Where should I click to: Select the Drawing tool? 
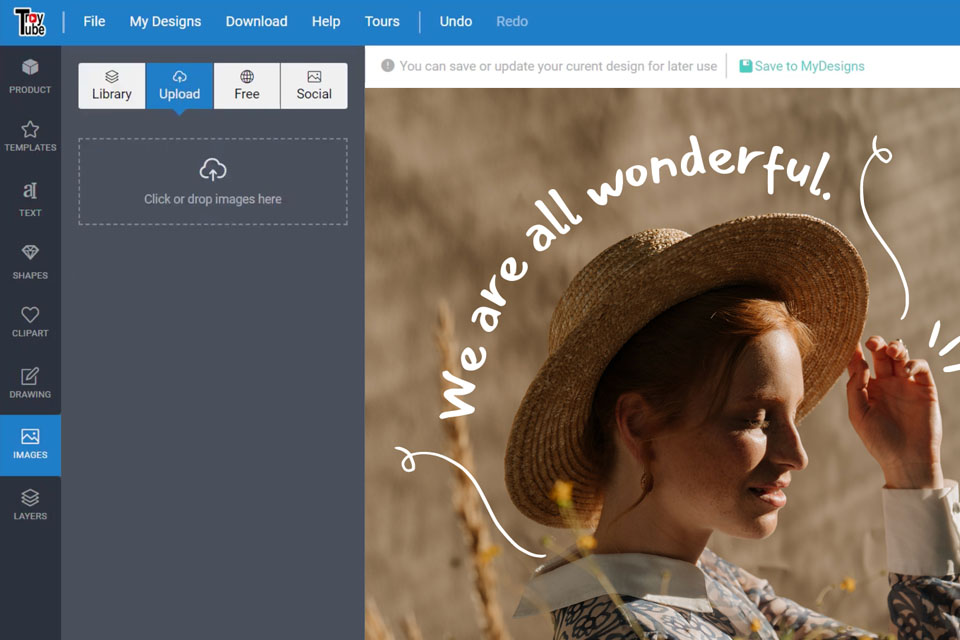pos(30,383)
